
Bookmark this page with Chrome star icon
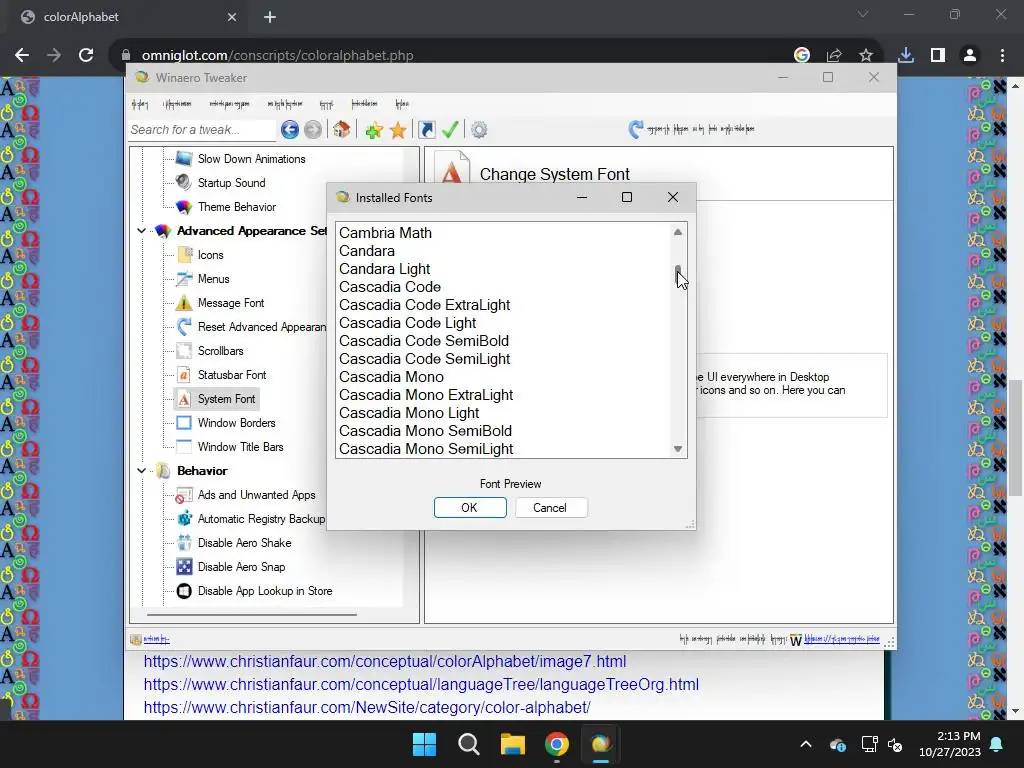866,56
